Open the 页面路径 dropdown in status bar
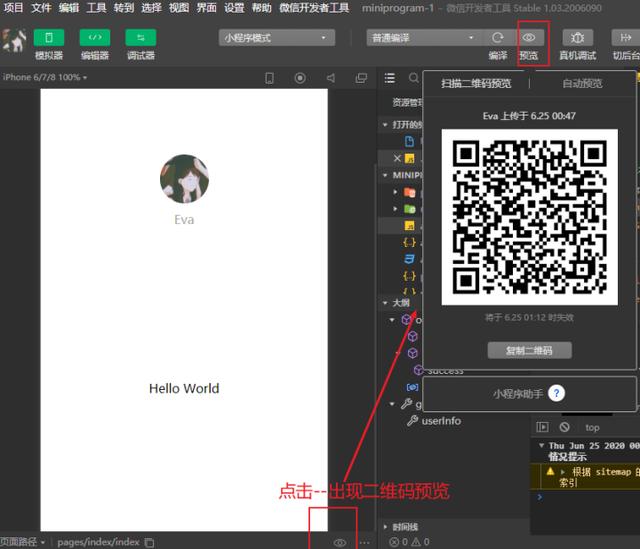 point(22,542)
